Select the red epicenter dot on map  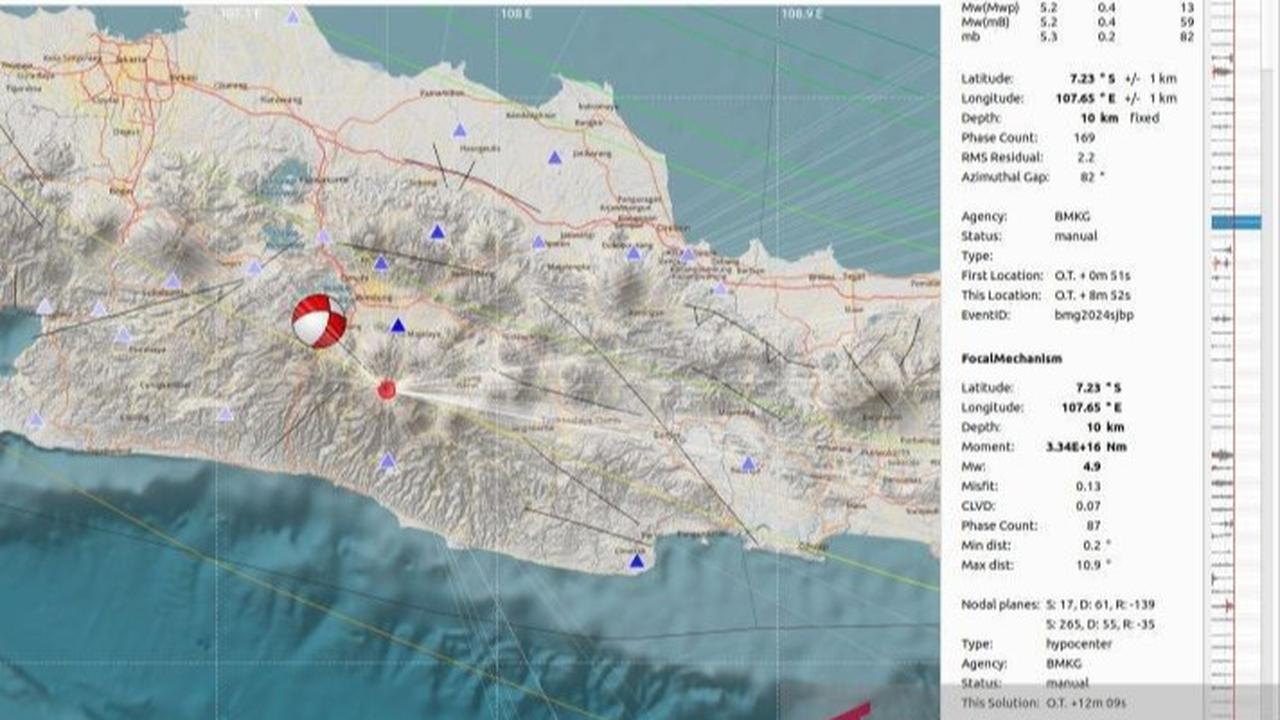[x=387, y=390]
